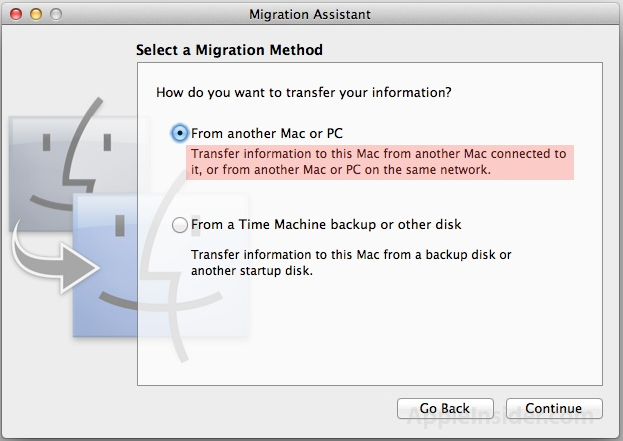Choose the Time Machine backup radio button

(180, 225)
